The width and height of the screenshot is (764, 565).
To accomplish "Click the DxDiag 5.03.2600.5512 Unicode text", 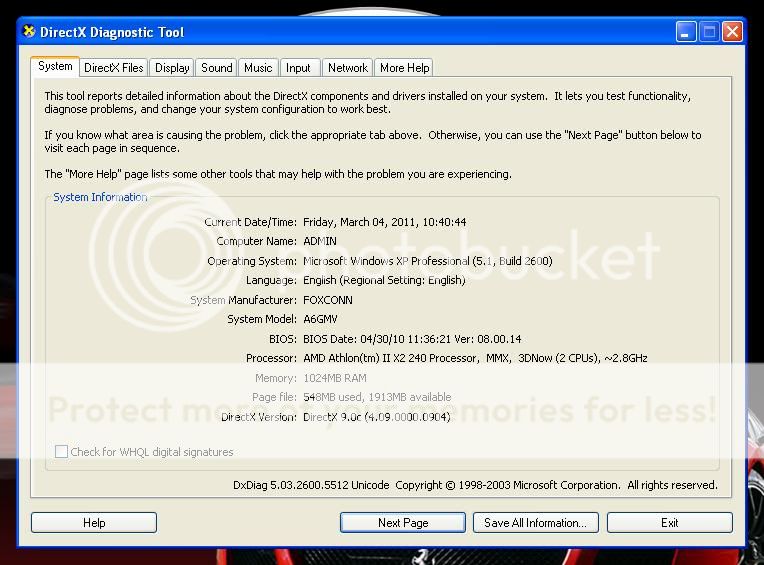I will point(311,485).
